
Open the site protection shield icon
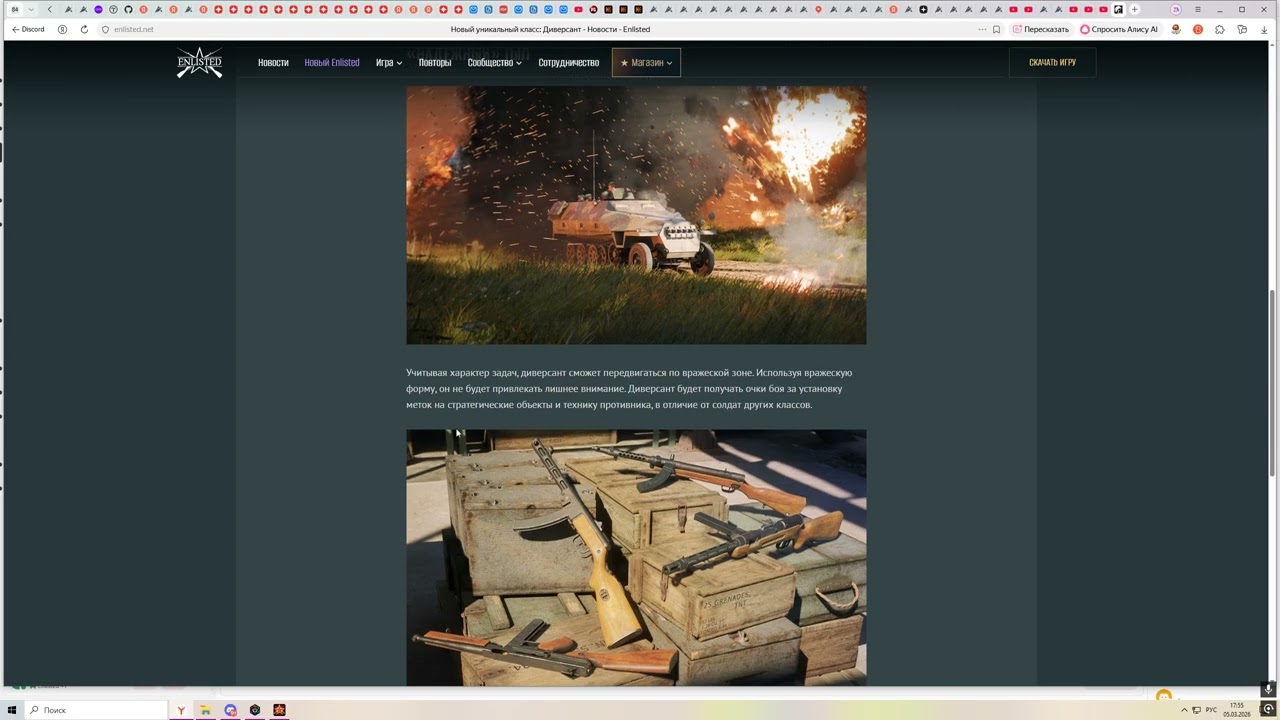click(105, 29)
